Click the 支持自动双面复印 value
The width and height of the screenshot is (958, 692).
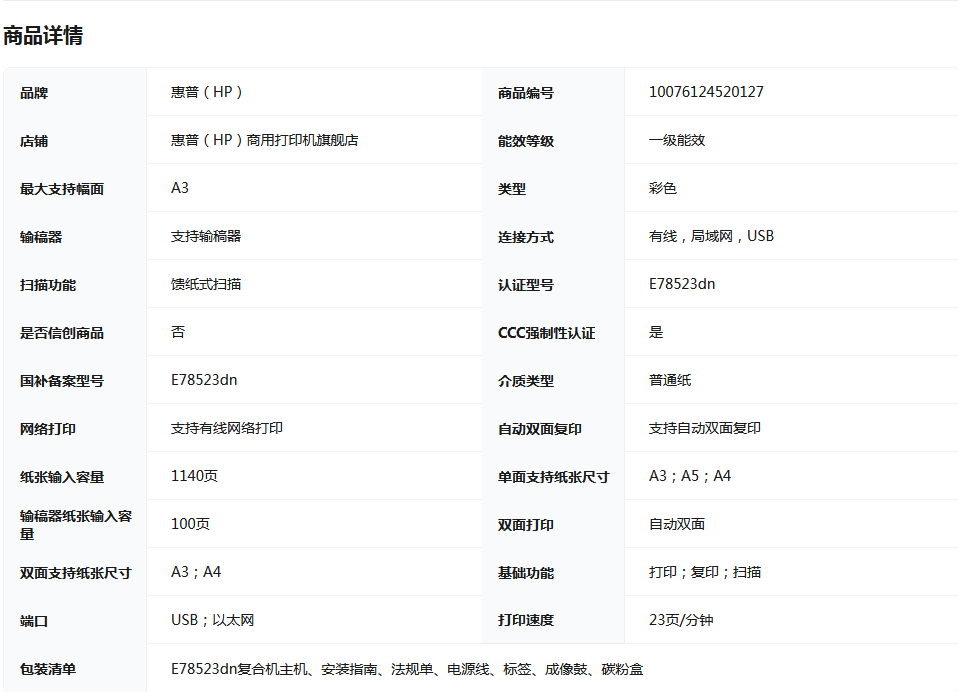tap(704, 428)
